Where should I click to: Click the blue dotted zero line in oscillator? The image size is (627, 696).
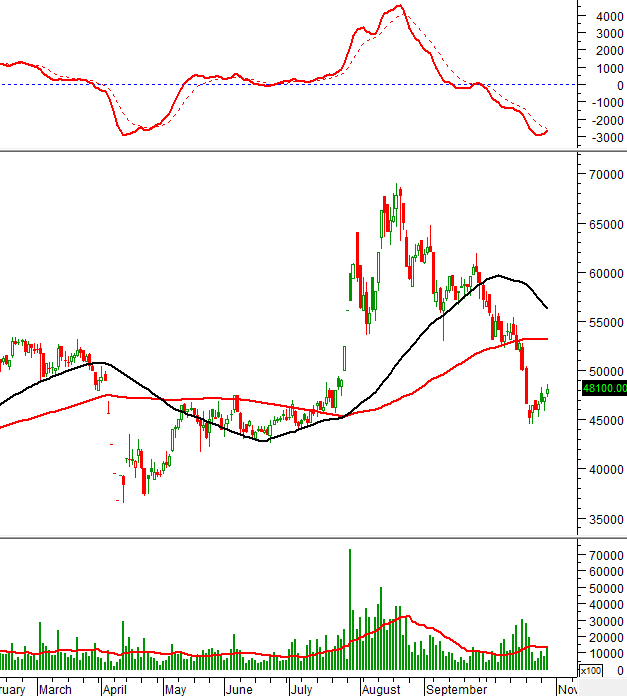coord(300,84)
